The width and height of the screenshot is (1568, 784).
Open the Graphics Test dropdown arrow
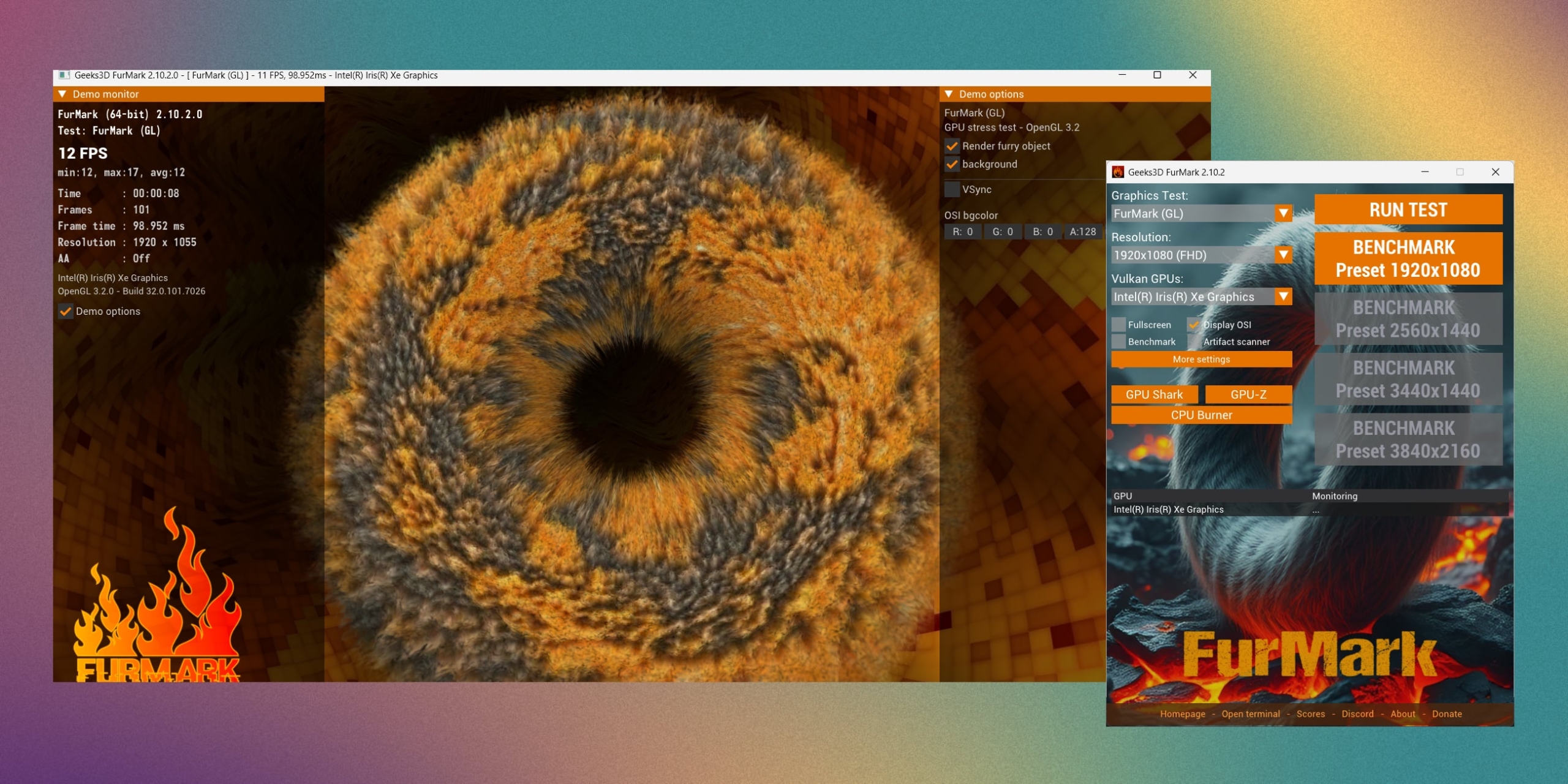tap(1283, 213)
